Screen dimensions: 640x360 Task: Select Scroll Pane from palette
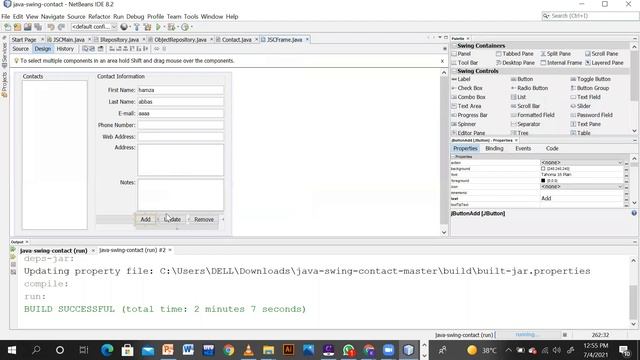tap(602, 54)
